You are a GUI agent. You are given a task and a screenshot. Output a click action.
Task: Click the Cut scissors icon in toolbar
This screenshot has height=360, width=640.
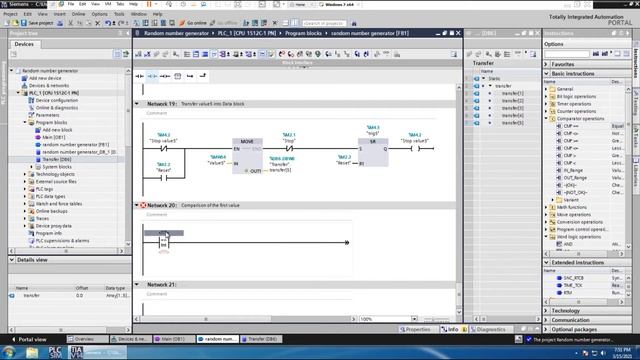click(x=71, y=23)
